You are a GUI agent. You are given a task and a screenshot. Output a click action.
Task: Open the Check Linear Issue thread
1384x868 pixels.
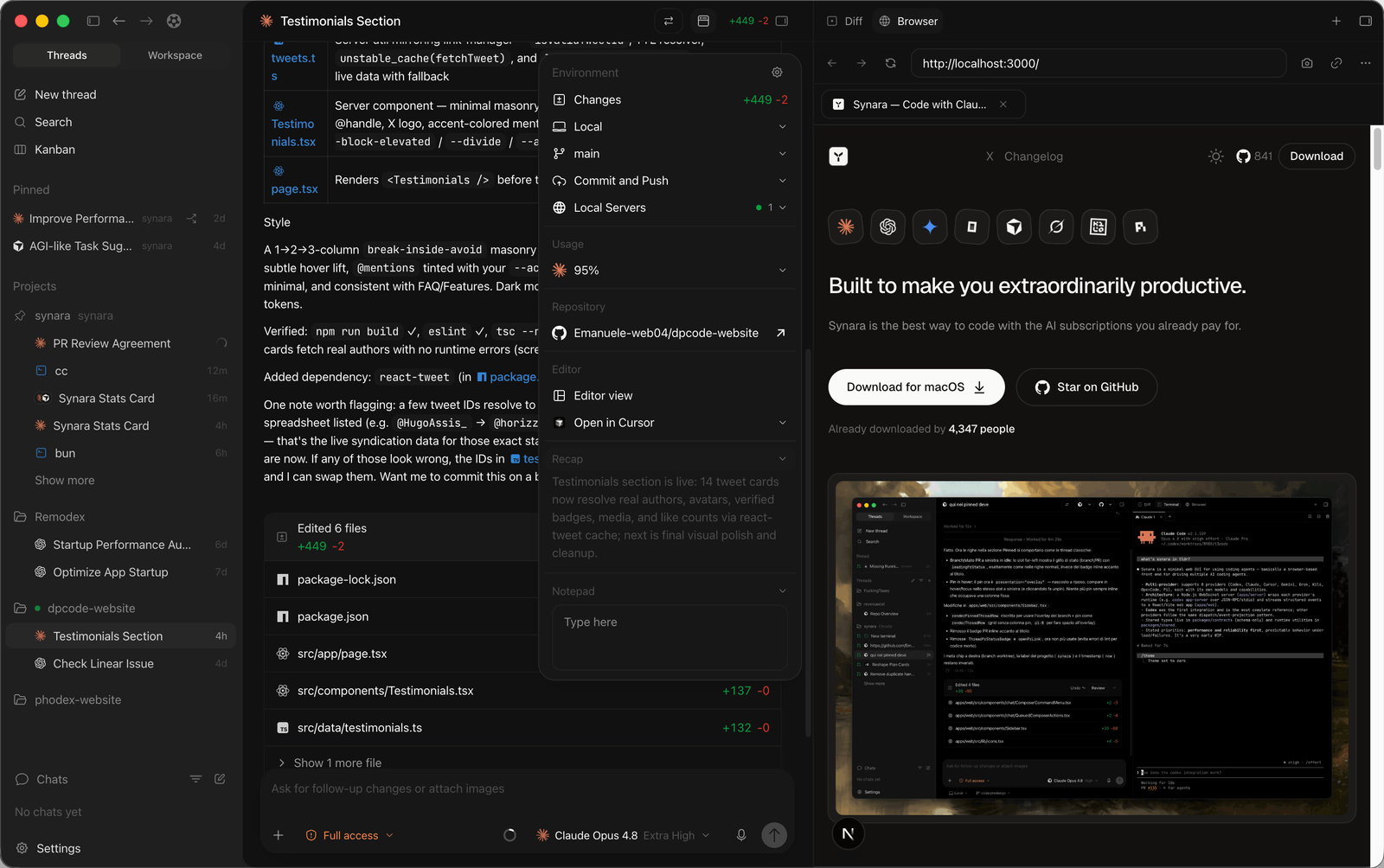point(121,664)
